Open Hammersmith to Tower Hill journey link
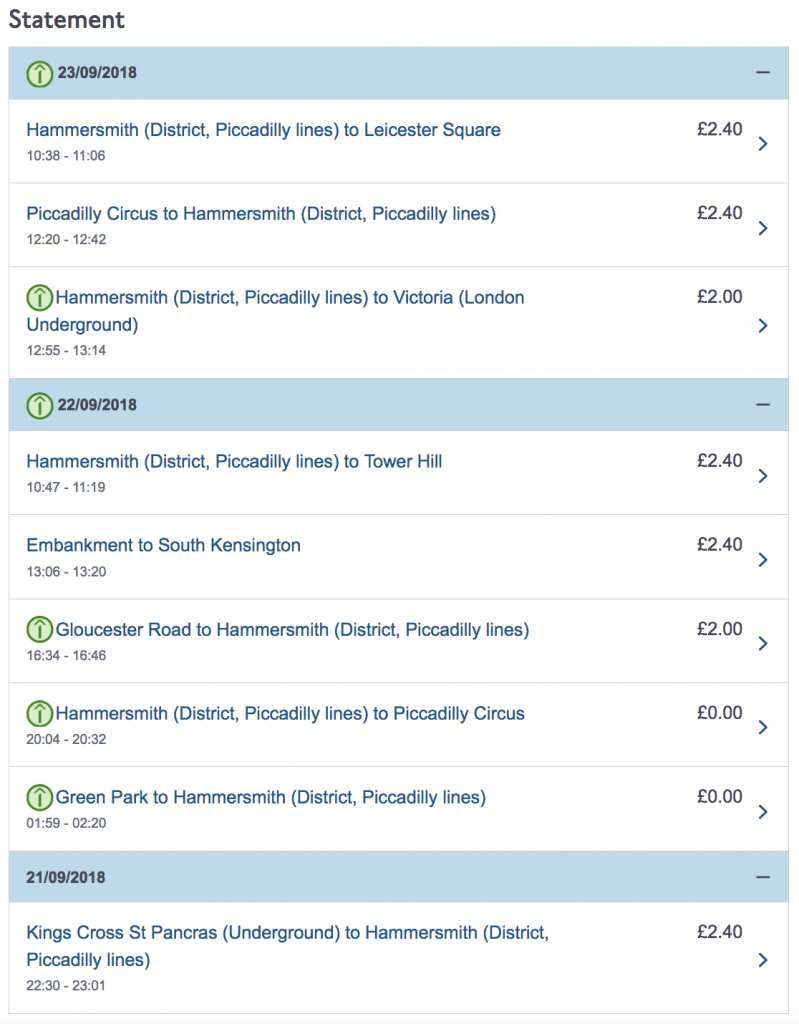The height and width of the screenshot is (1024, 799). [x=234, y=462]
